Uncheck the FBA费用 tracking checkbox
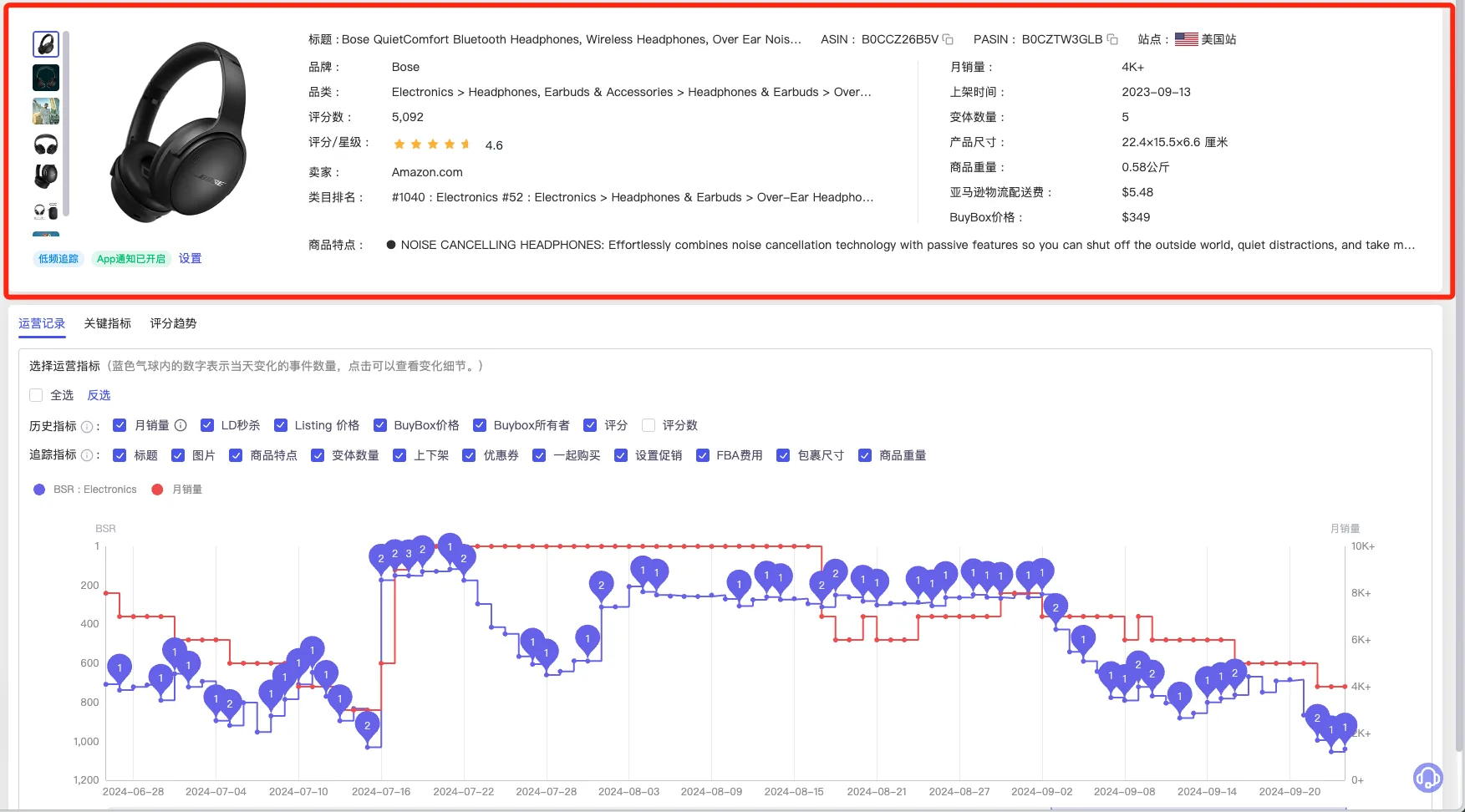The height and width of the screenshot is (812, 1465). tap(703, 455)
